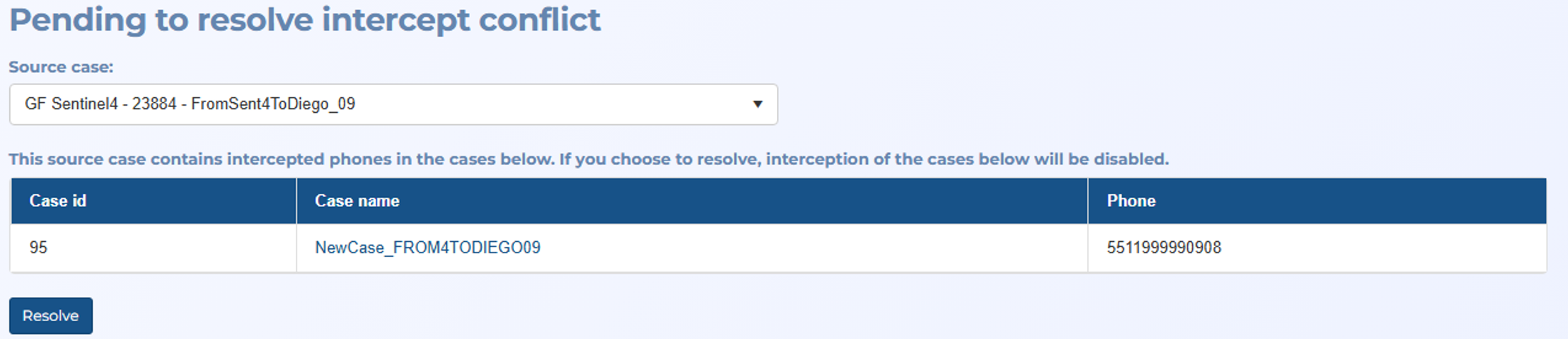The height and width of the screenshot is (339, 1568).
Task: Open the NewCase_FROM4TODIEGO09 case link
Action: (x=427, y=248)
